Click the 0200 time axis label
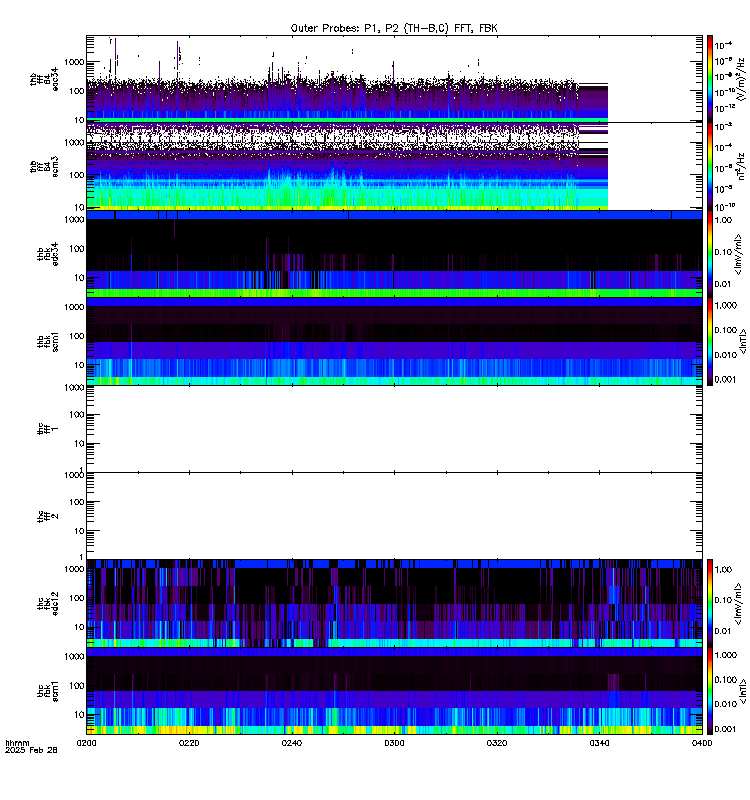The width and height of the screenshot is (750, 800). [86, 743]
